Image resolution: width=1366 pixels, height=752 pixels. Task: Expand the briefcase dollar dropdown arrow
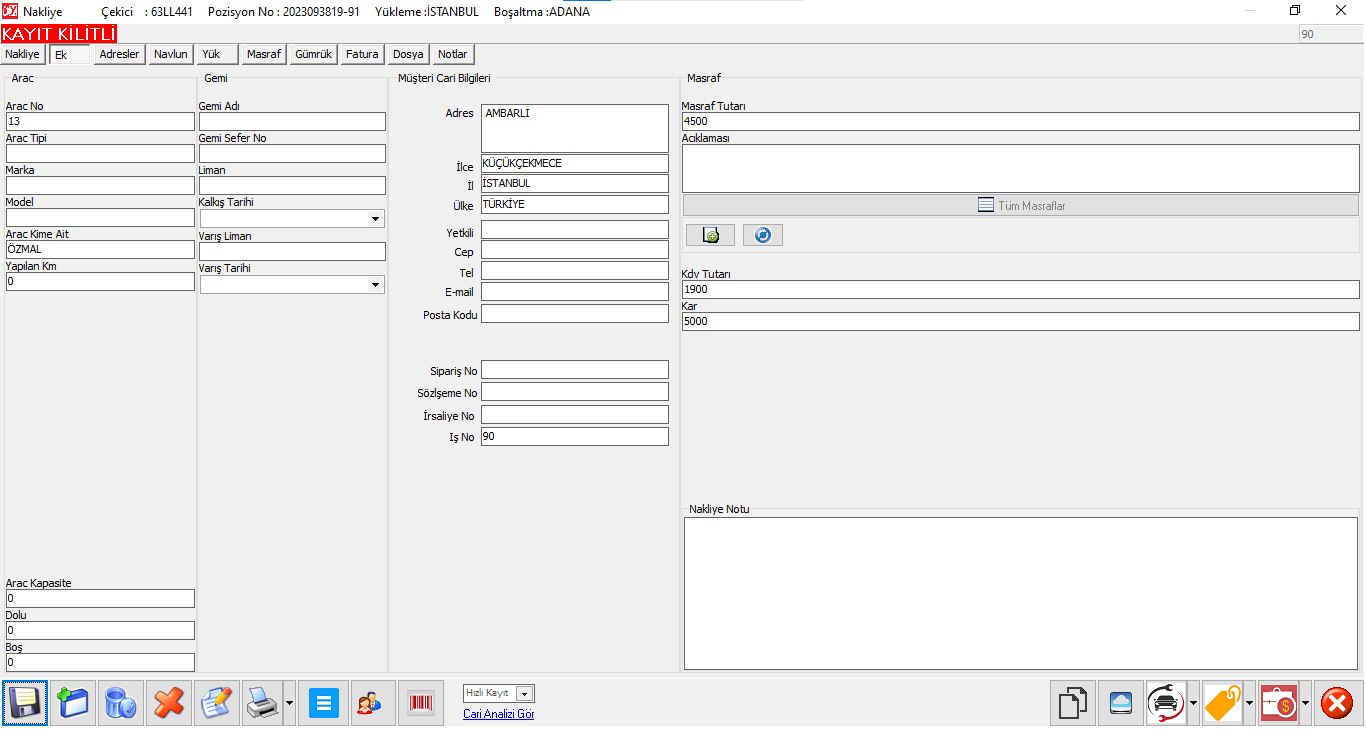(x=1305, y=703)
